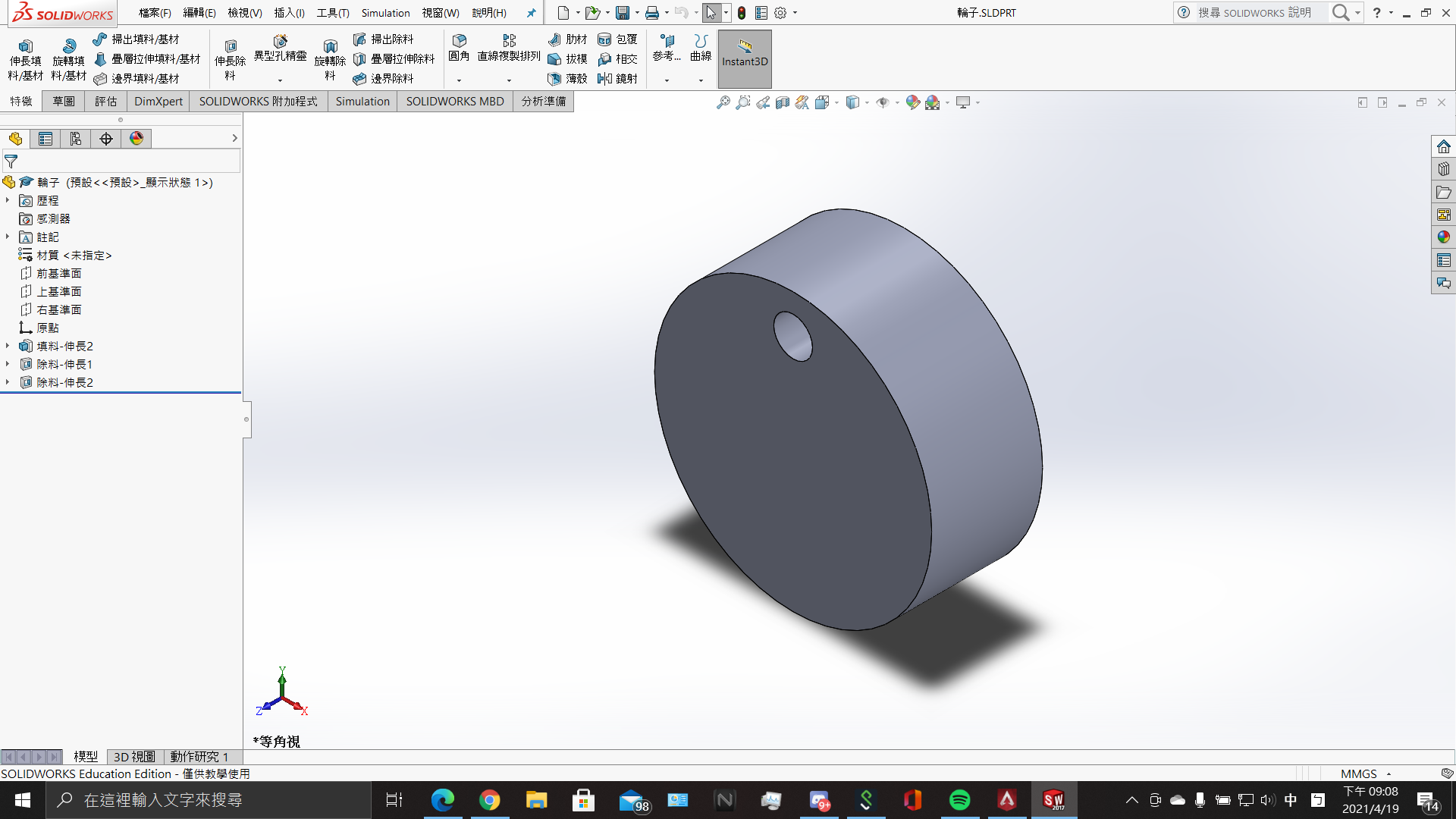The image size is (1456, 819).
Task: Switch to the 草圖 tab
Action: click(64, 102)
